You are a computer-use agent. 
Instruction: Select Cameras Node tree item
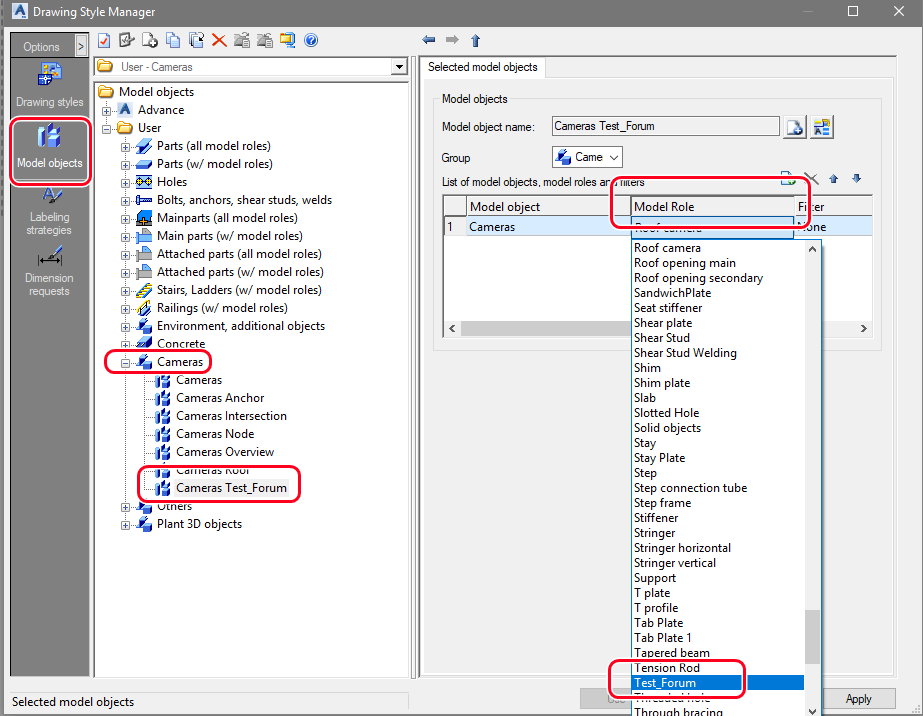(x=215, y=433)
